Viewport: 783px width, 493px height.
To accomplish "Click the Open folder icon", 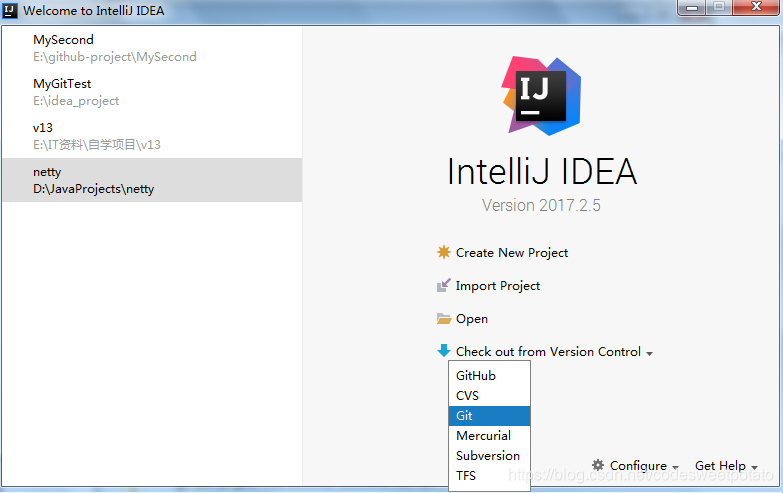I will [443, 319].
